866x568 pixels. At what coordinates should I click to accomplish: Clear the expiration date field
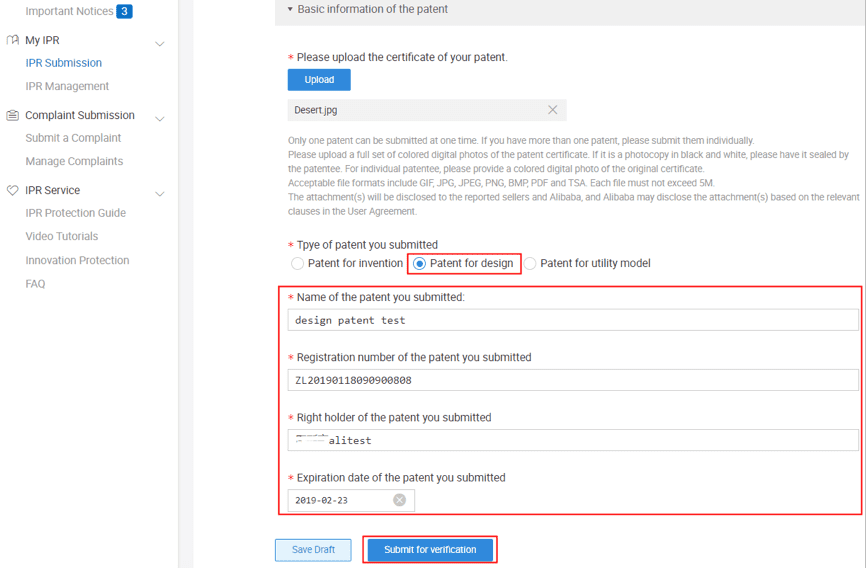coord(399,500)
